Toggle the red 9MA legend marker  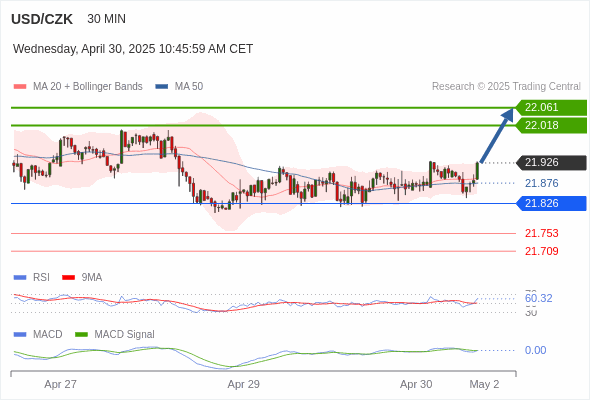coord(68,278)
